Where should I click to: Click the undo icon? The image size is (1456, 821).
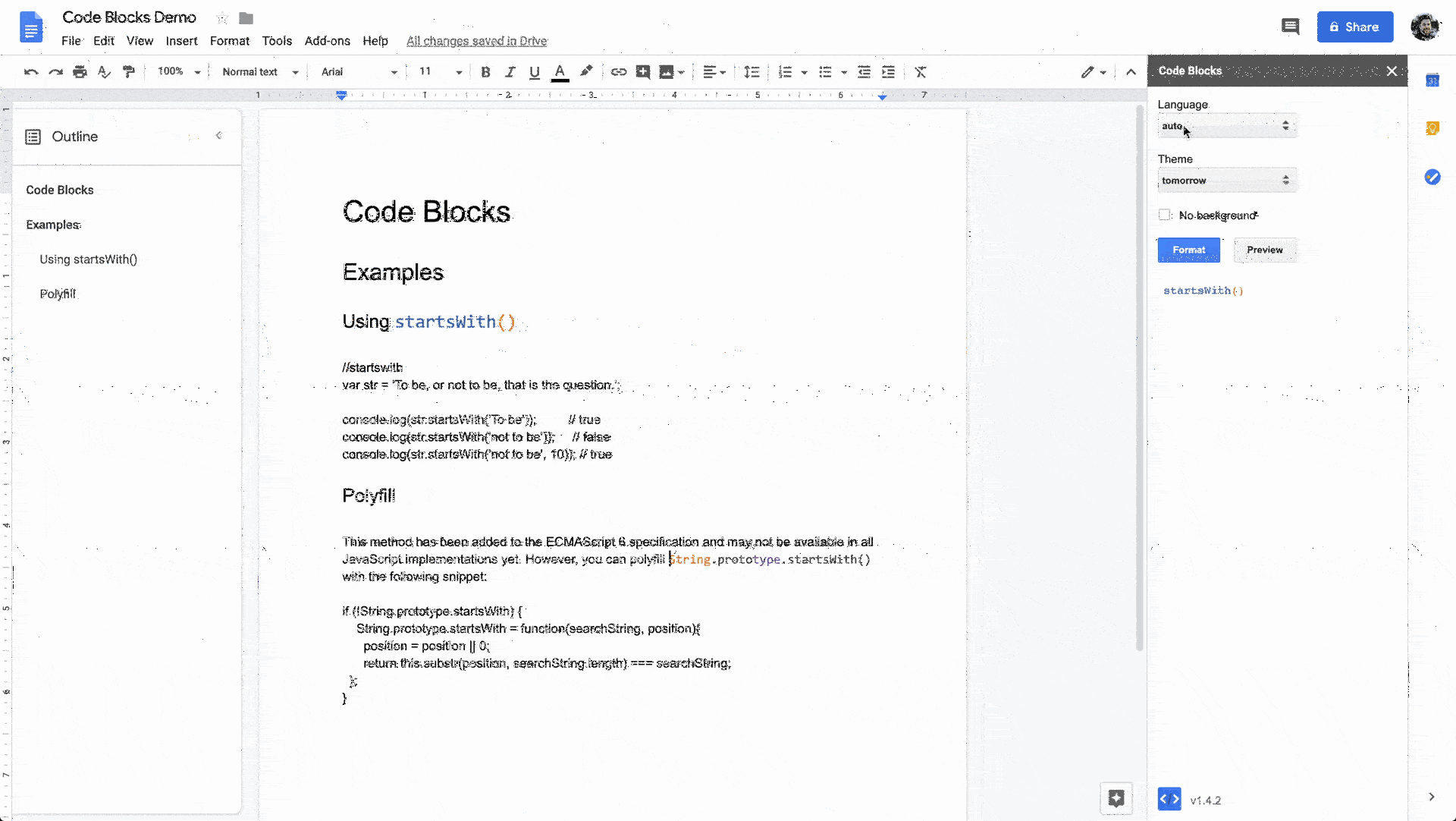point(30,71)
